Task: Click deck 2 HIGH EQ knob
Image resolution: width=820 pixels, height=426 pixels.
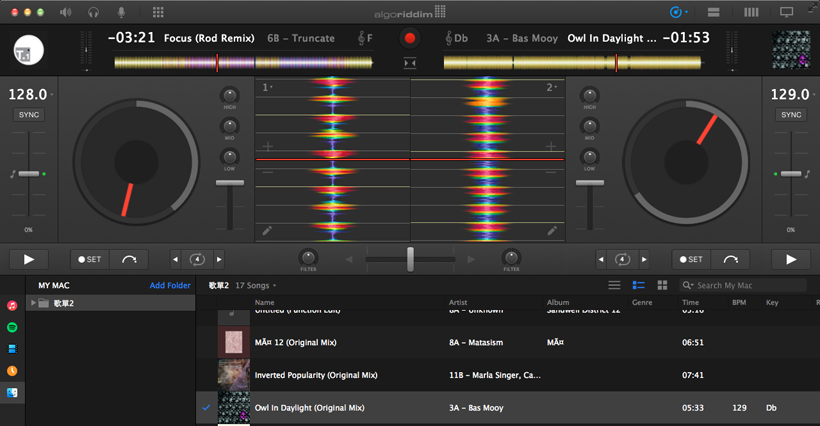Action: 589,95
